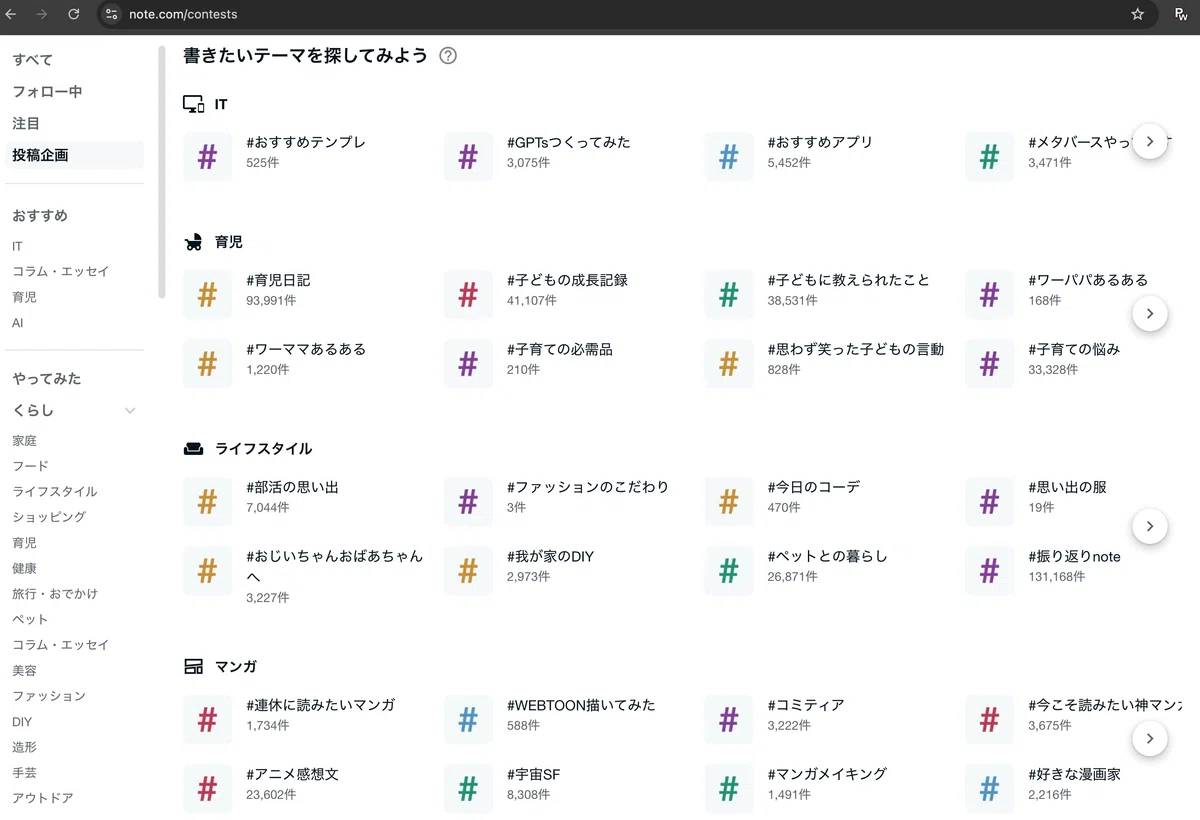1200x820 pixels.
Task: Select the すべて tab in sidebar
Action: tap(33, 60)
